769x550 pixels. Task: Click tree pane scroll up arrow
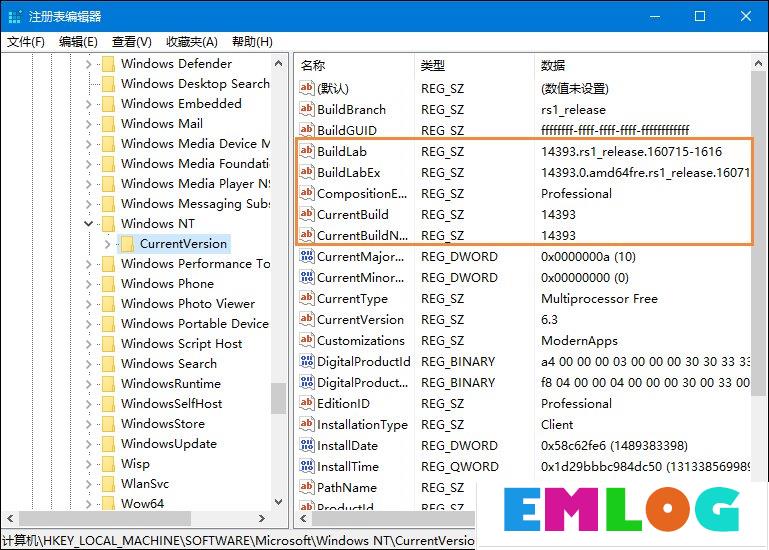click(279, 63)
